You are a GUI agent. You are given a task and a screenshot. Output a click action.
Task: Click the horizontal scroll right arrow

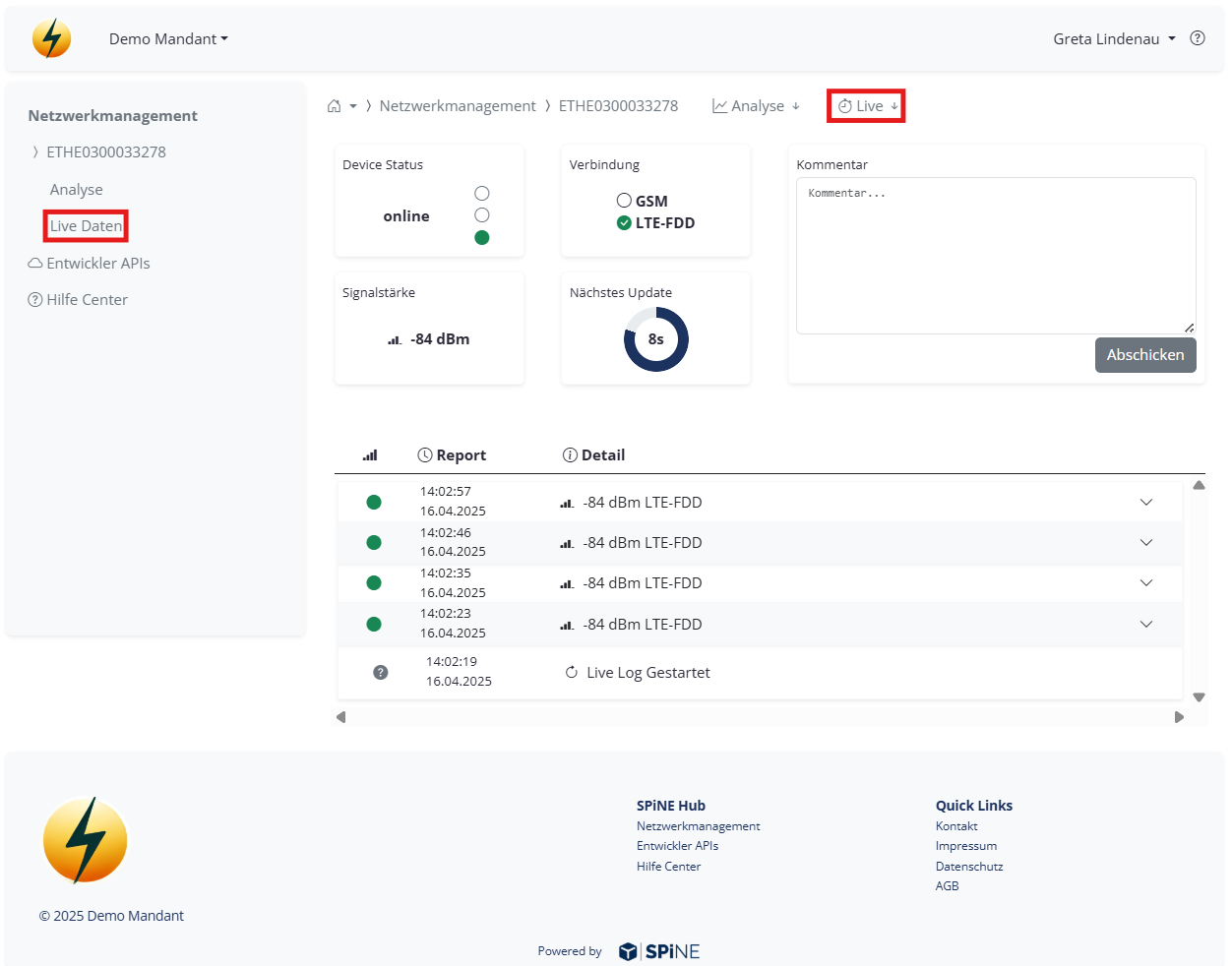click(1179, 717)
